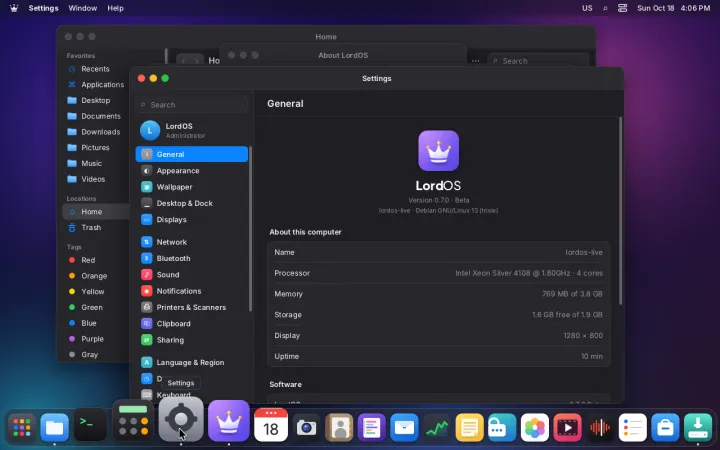Select Wallpaper in Settings sidebar
720x450 pixels.
(x=191, y=187)
